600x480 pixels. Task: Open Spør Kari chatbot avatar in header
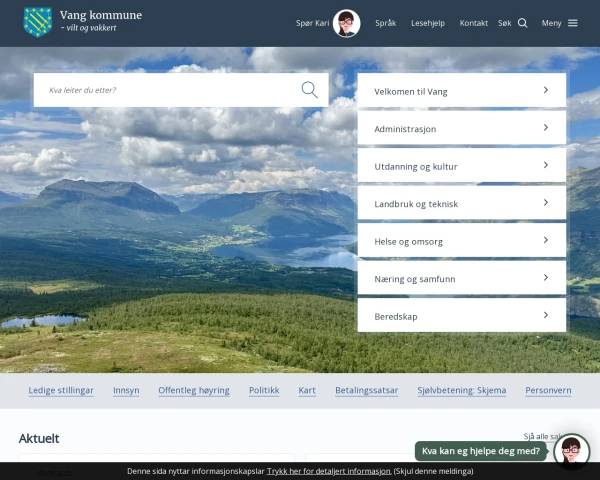pos(346,23)
